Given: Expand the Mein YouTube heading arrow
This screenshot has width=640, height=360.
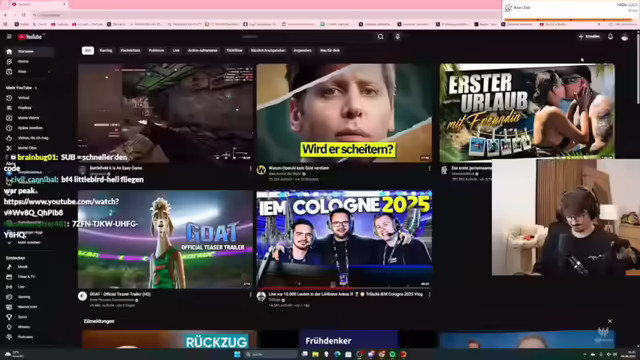Looking at the screenshot, I should (36, 88).
